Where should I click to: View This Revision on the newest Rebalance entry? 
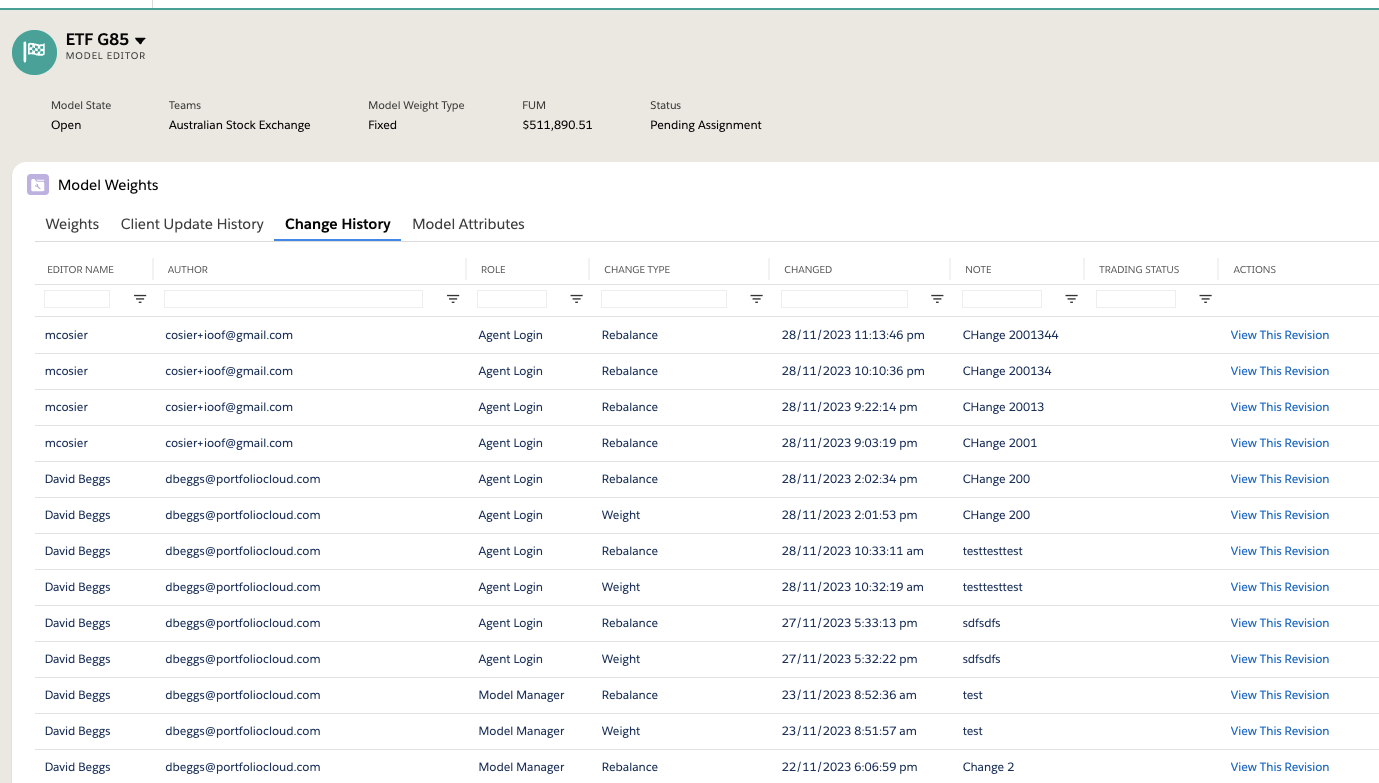pos(1279,334)
